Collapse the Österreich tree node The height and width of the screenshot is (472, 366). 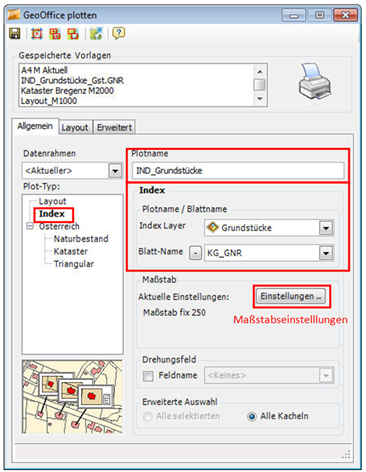30,226
